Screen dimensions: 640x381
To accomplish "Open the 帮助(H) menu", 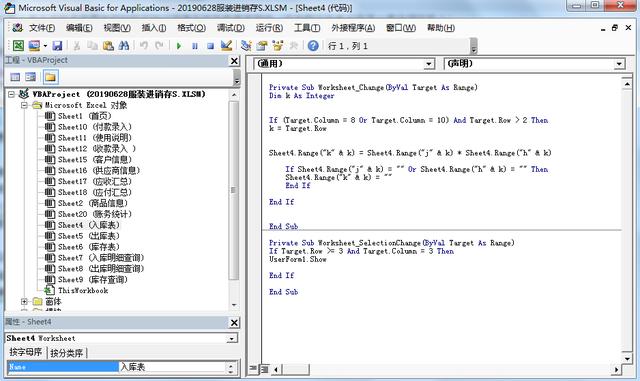I will [441, 28].
